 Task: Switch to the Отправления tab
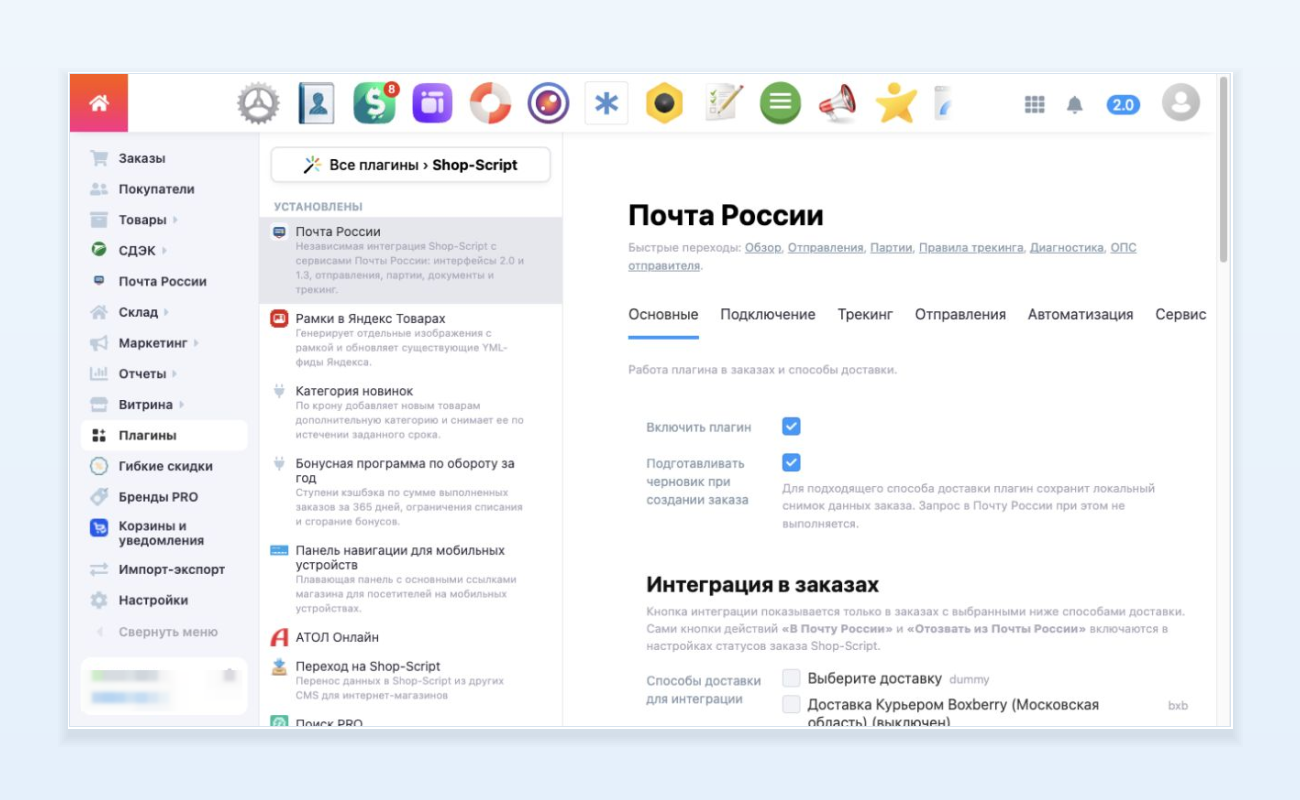pos(960,314)
